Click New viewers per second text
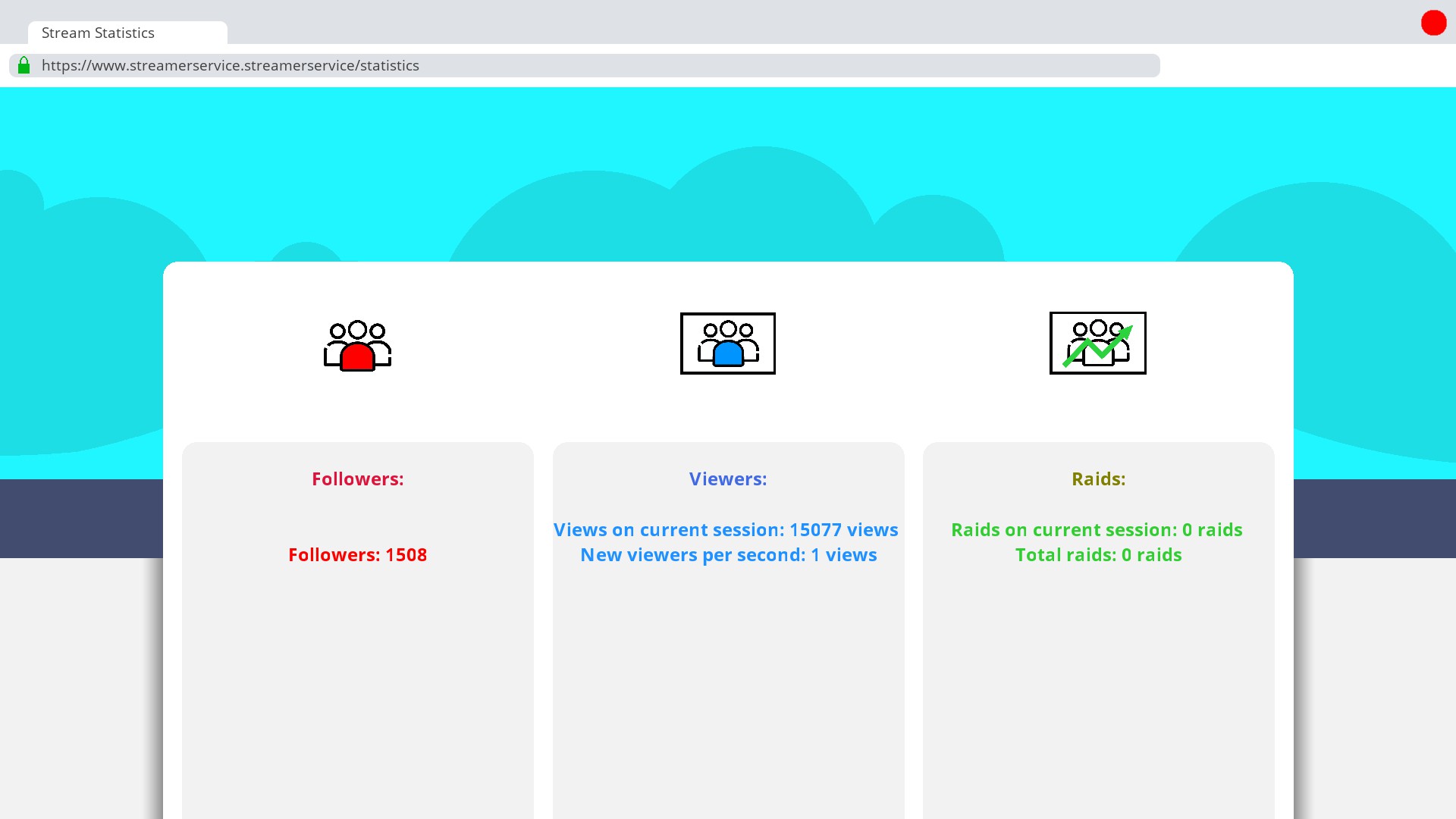Viewport: 1456px width, 819px height. tap(728, 555)
